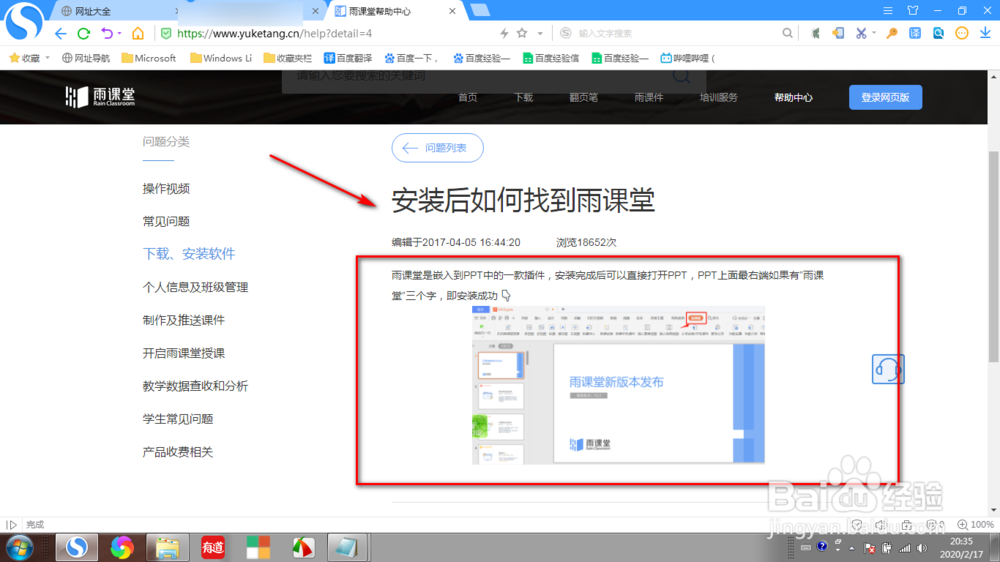Open the browser home page icon
Image resolution: width=1000 pixels, height=562 pixels.
(x=138, y=33)
